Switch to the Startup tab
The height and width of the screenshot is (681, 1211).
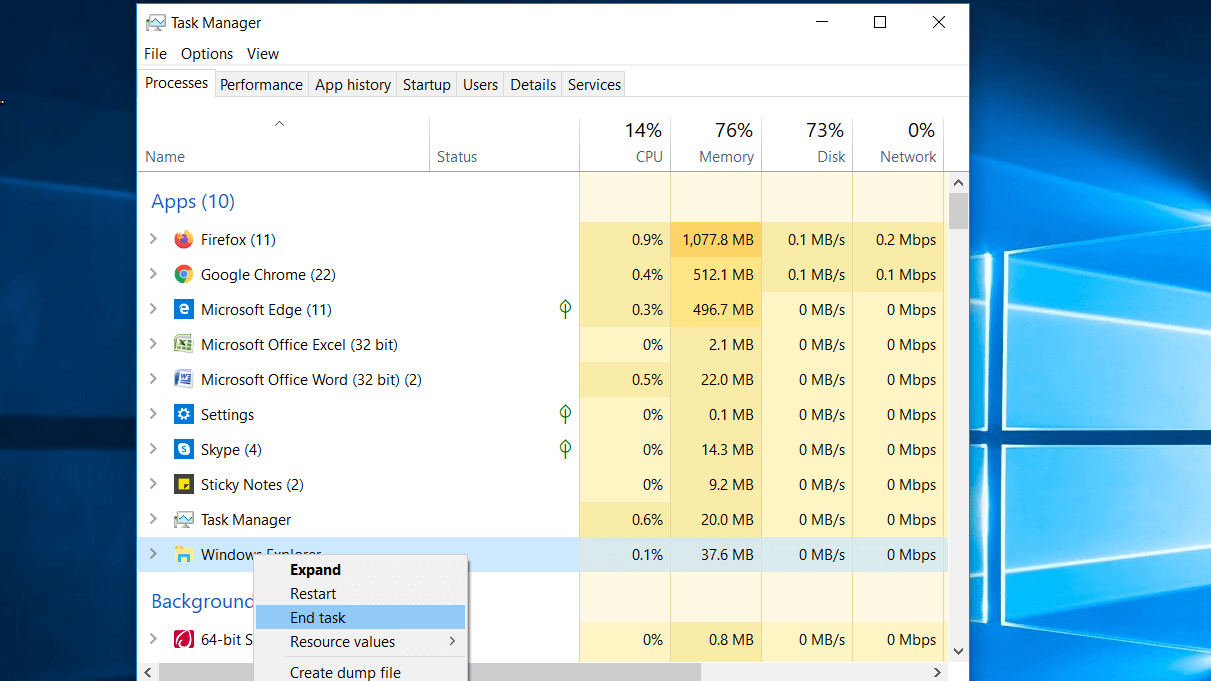tap(426, 84)
